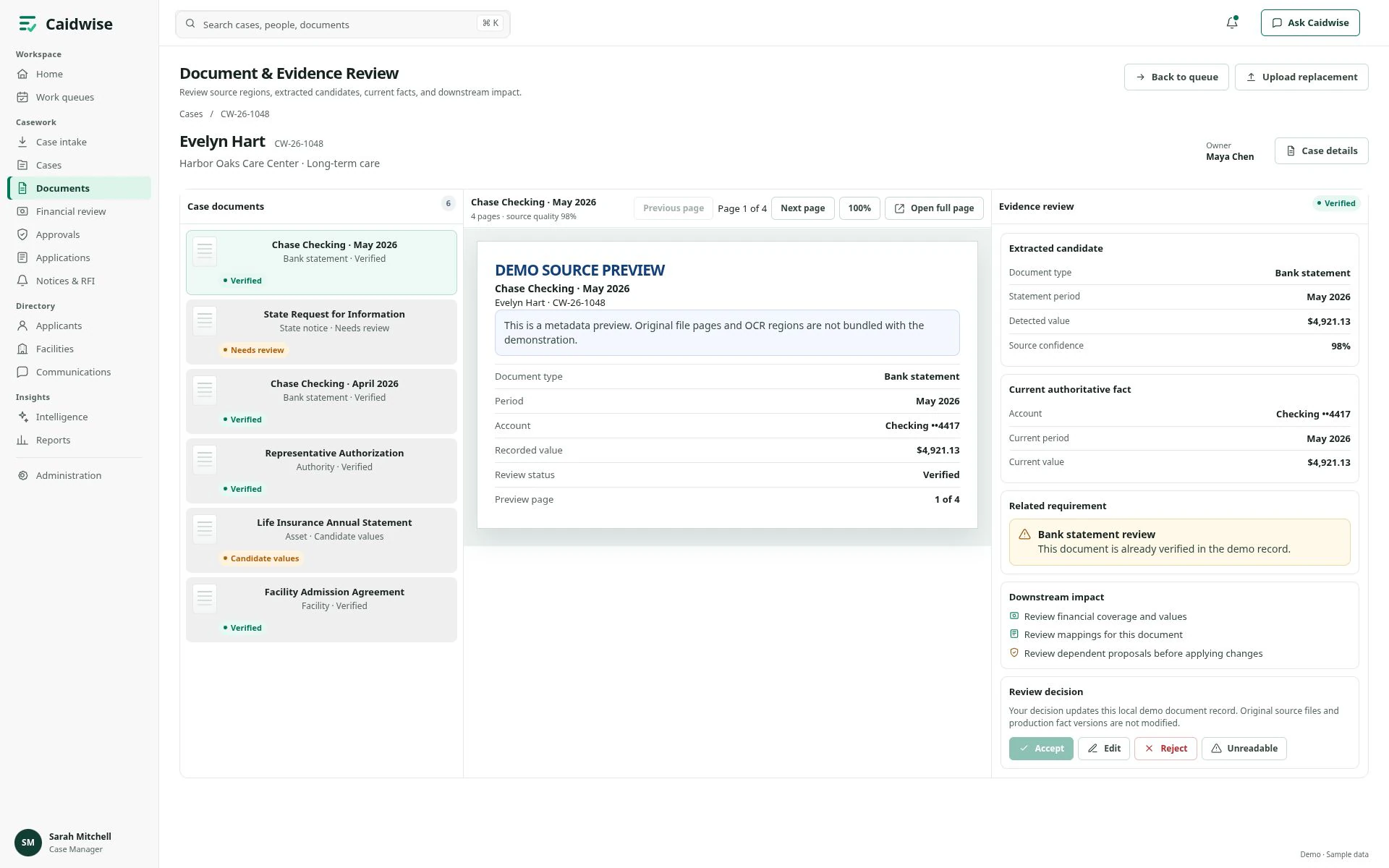Click the Applicants person icon
1389x868 pixels.
(22, 325)
